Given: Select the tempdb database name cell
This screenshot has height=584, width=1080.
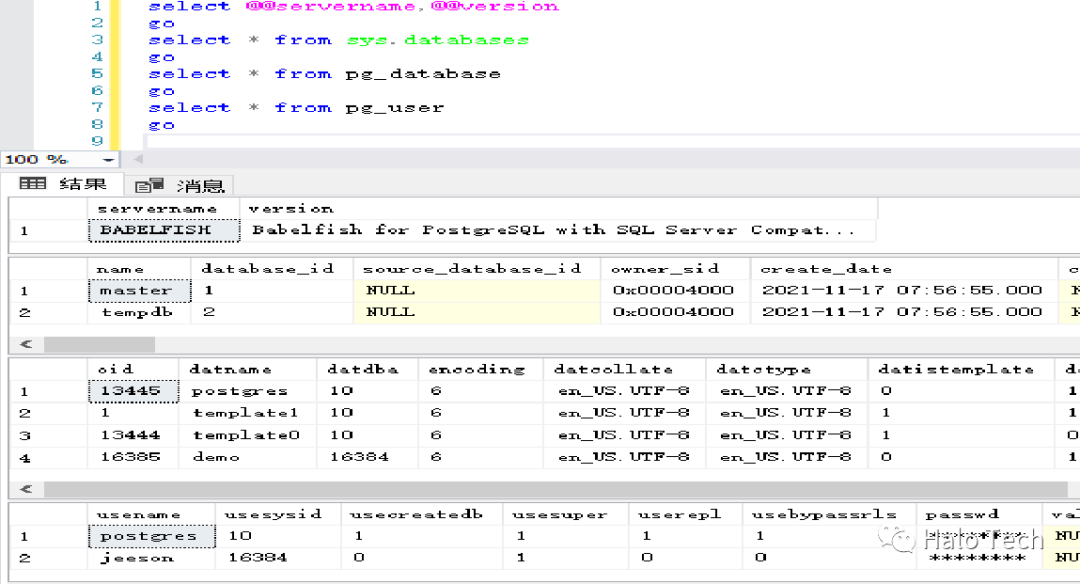Looking at the screenshot, I should [140, 312].
